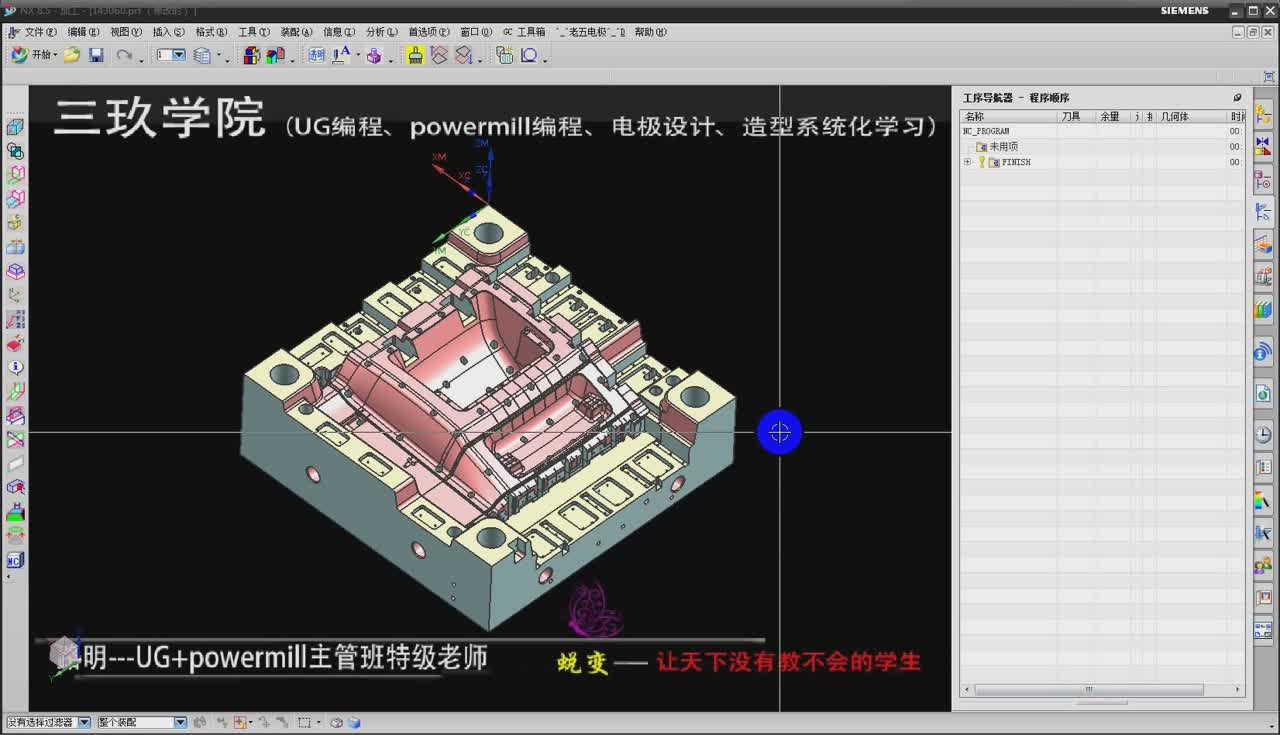Open the 工具 (Tools) menu

click(254, 32)
